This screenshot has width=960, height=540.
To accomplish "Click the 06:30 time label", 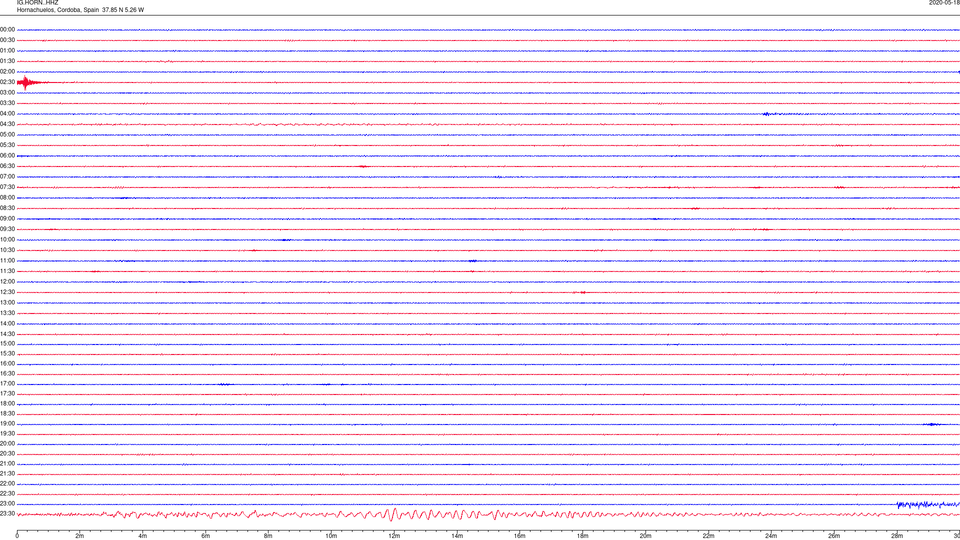I will pos(7,167).
